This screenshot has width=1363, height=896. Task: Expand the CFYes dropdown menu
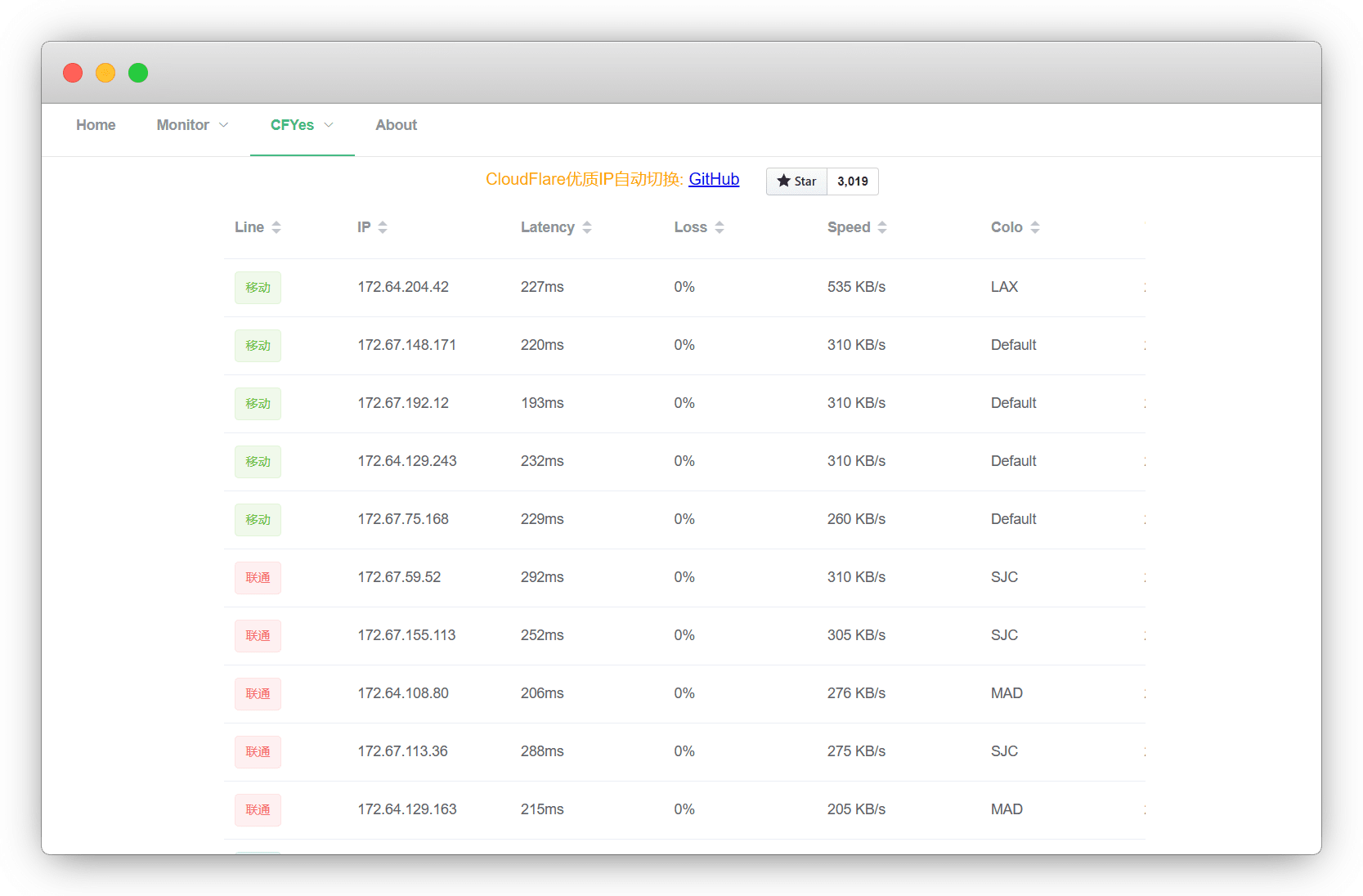click(302, 125)
